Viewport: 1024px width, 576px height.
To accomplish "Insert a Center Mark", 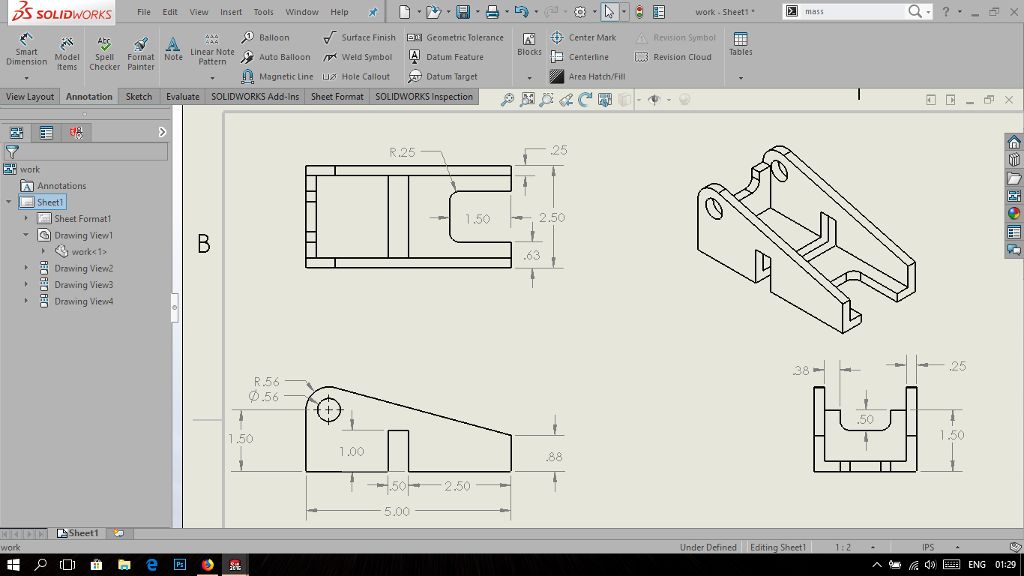I will pyautogui.click(x=584, y=37).
